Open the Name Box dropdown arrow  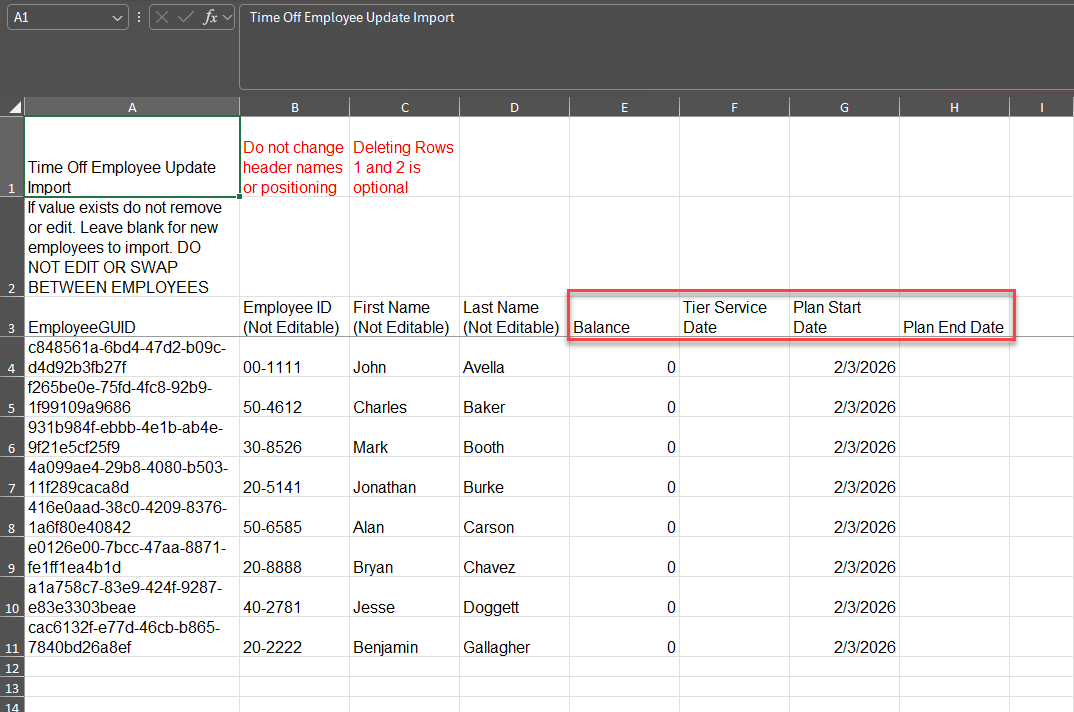(116, 18)
